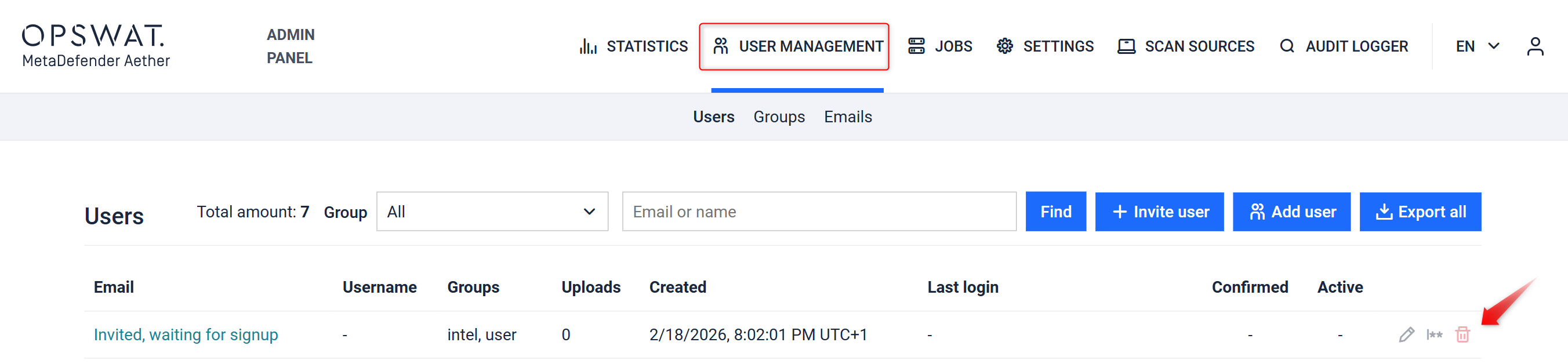Open Scan Sources from the navigation
The image size is (1568, 364).
click(1186, 46)
